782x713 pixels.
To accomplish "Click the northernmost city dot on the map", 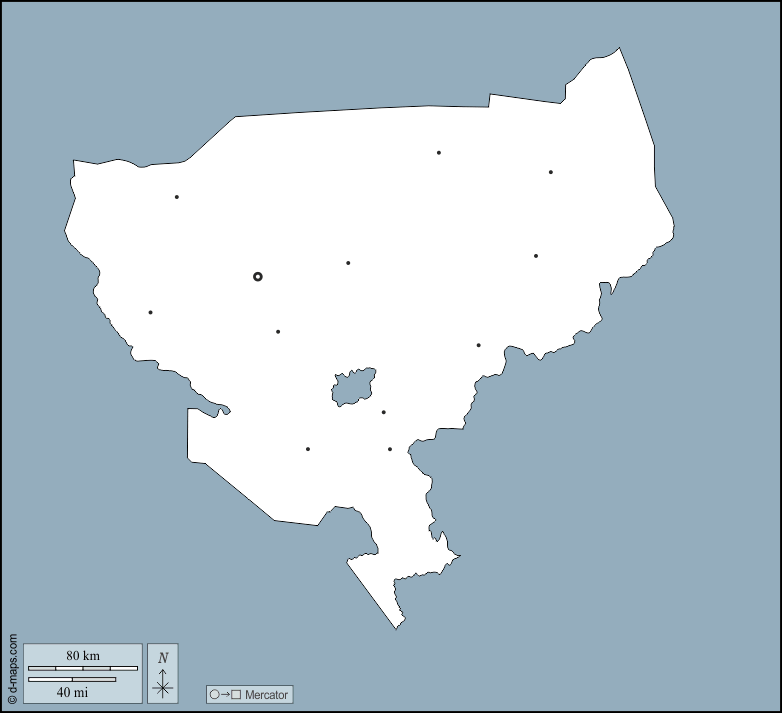I will 438,153.
